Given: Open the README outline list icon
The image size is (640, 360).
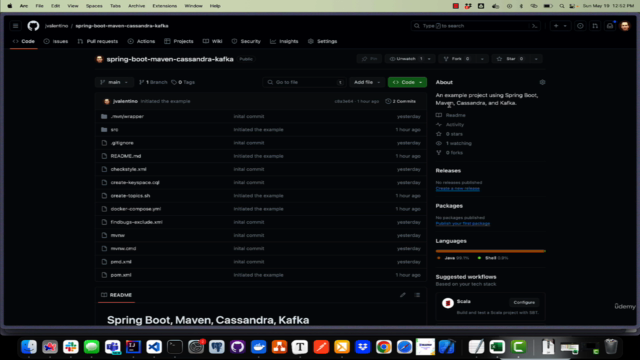Looking at the screenshot, I should [x=417, y=295].
